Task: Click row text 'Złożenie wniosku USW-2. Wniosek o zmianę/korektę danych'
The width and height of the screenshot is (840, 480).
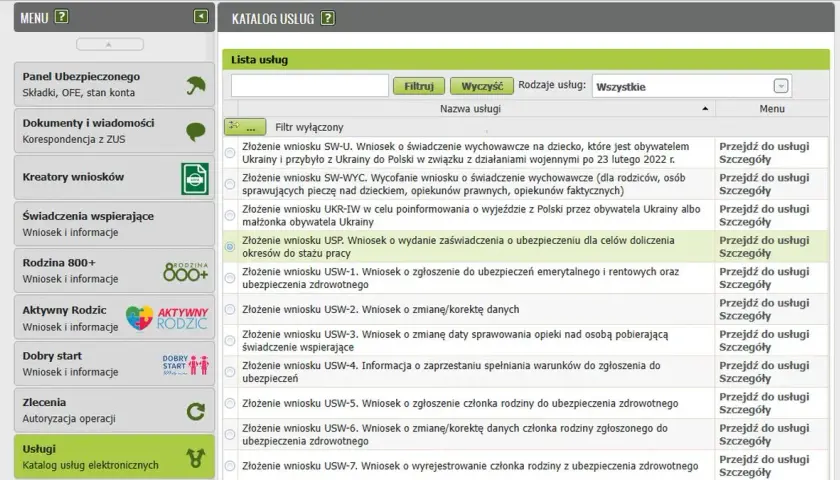Action: 380,310
